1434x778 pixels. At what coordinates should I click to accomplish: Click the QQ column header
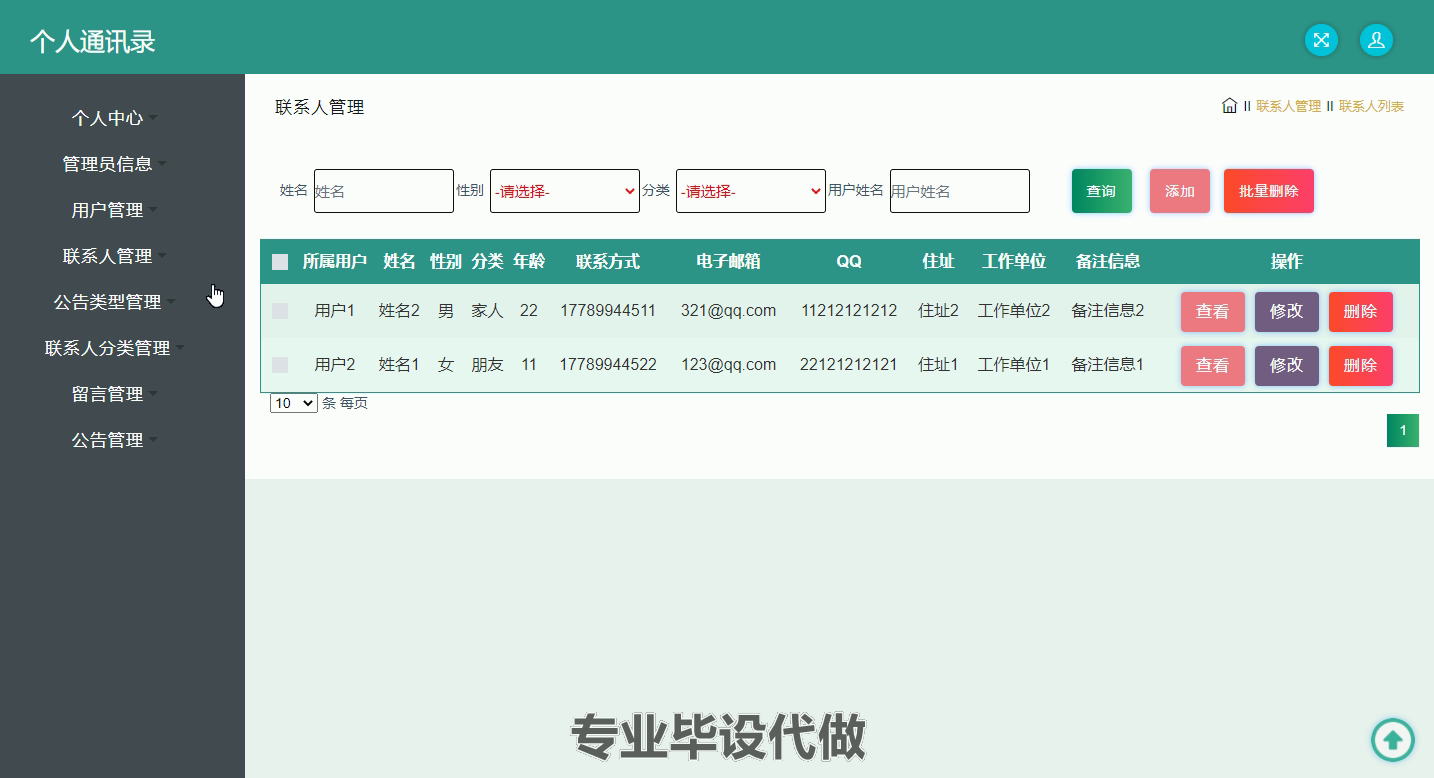coord(848,261)
